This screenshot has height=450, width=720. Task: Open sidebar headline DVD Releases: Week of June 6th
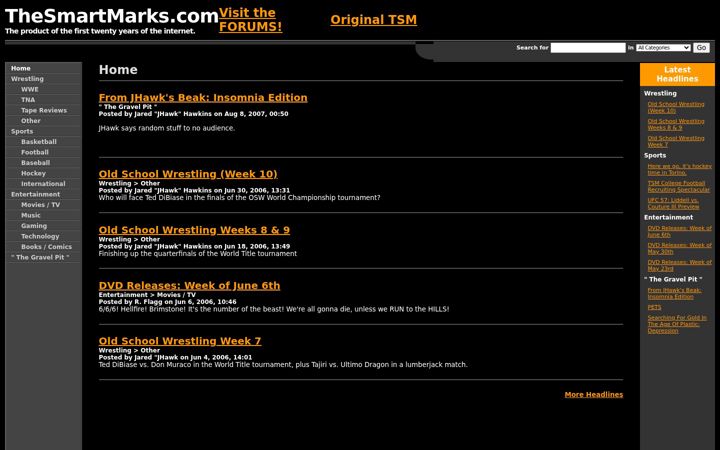click(x=680, y=231)
